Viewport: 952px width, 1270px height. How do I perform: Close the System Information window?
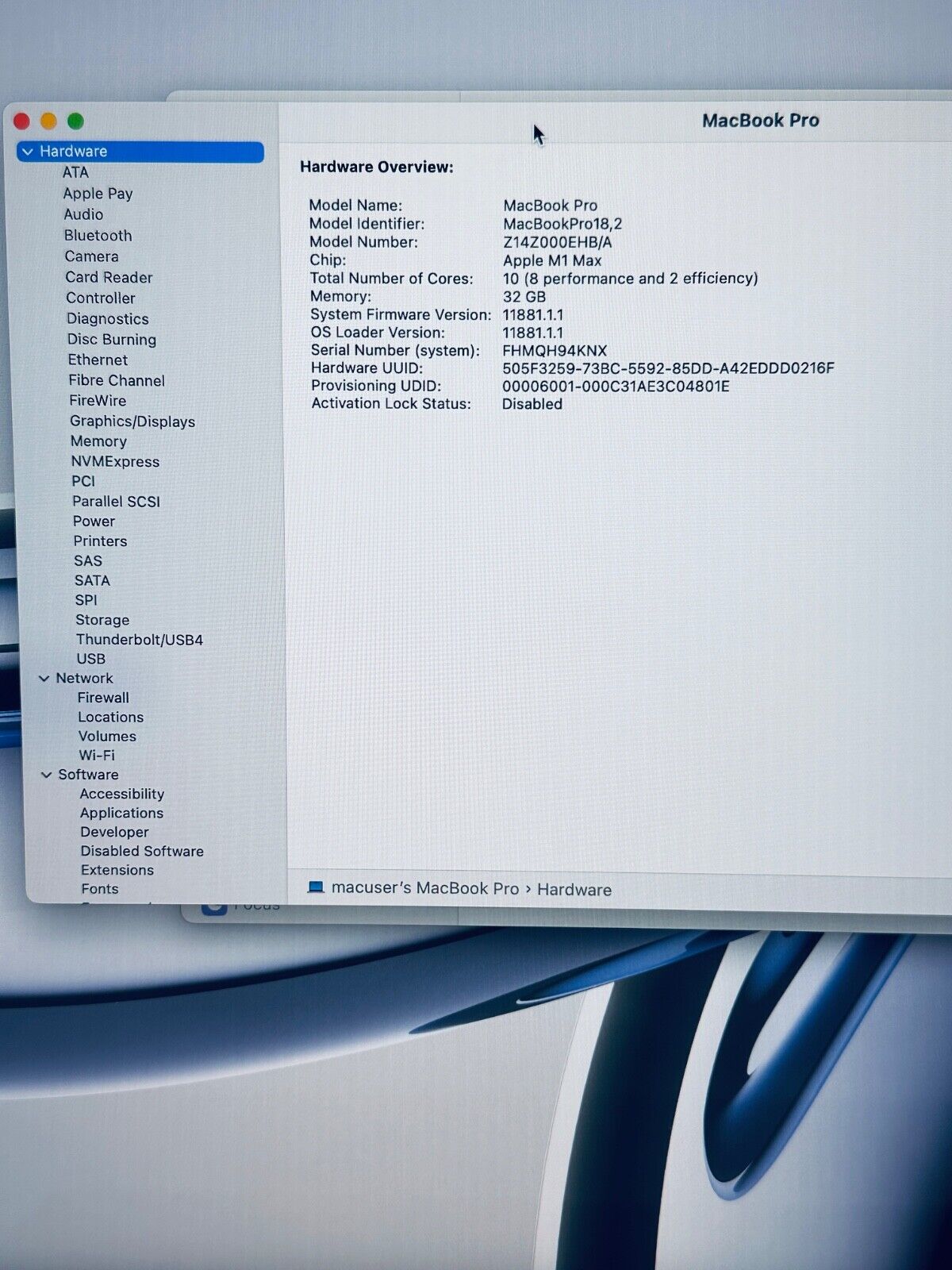pyautogui.click(x=22, y=121)
